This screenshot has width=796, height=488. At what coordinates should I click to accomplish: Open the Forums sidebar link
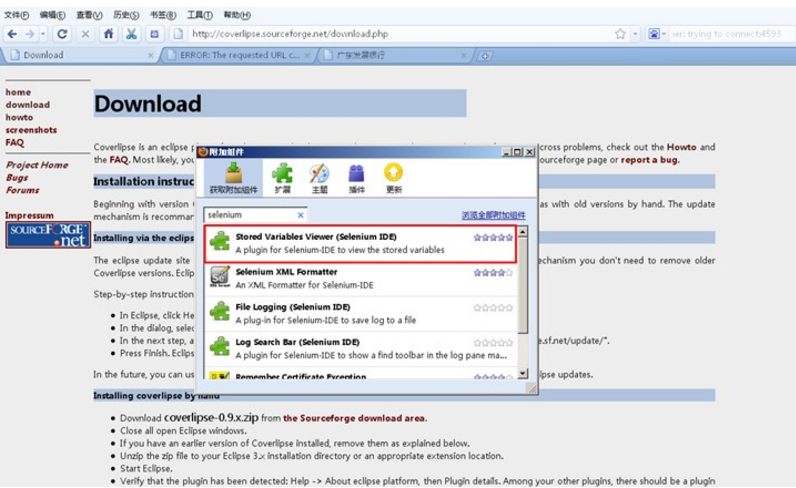click(x=23, y=190)
